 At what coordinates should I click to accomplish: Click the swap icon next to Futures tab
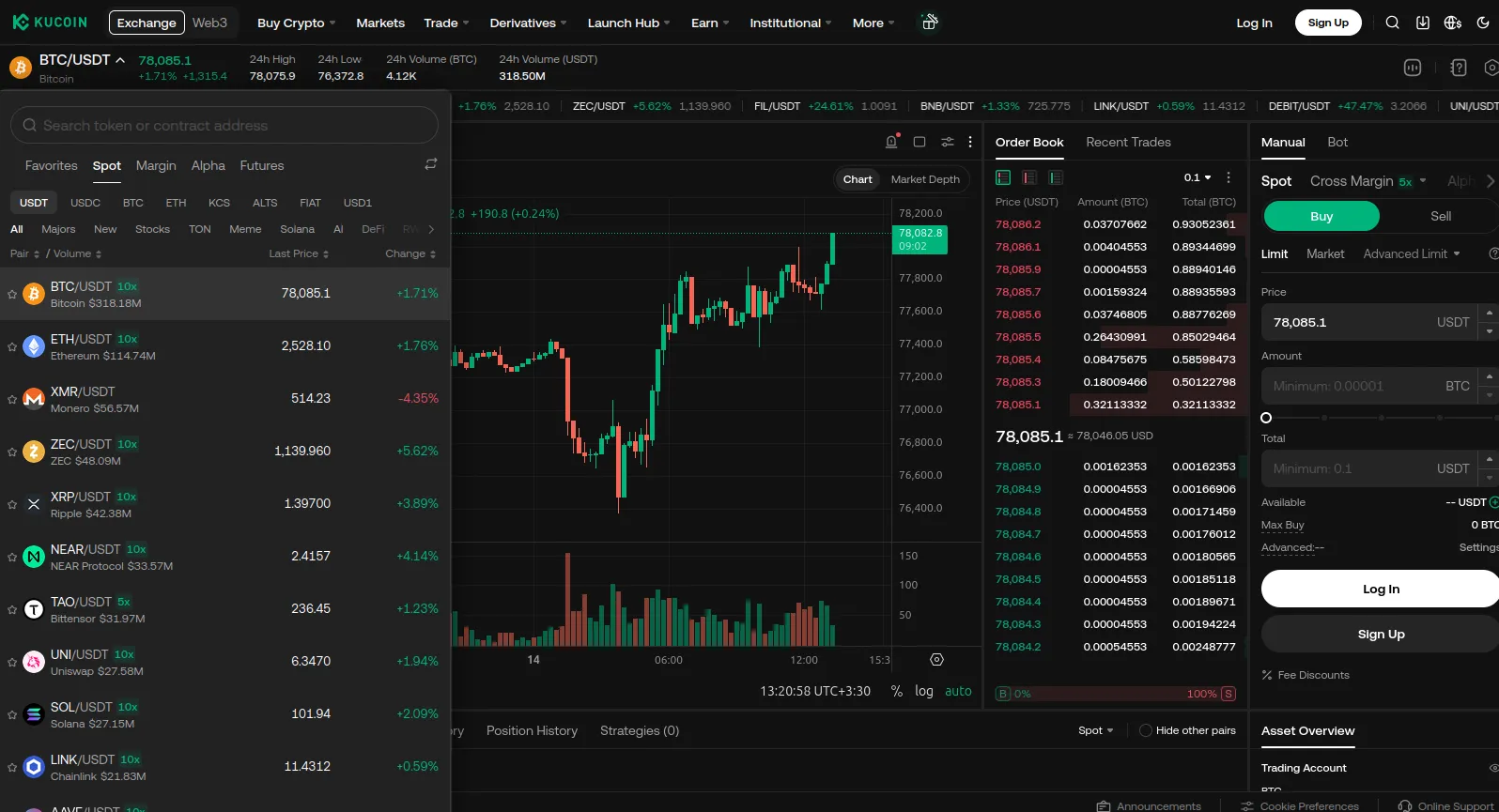click(431, 164)
